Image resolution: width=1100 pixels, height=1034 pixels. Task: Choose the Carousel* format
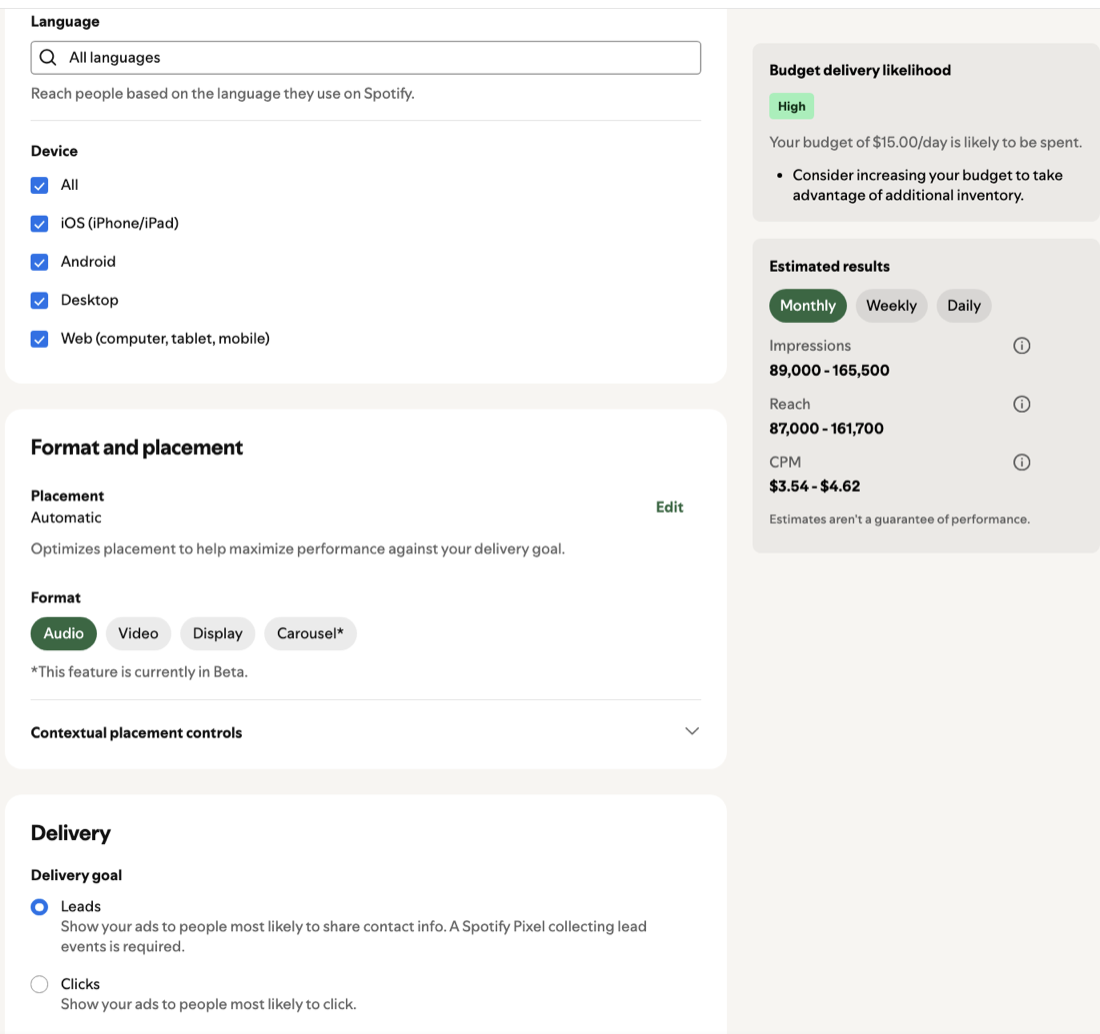[310, 633]
